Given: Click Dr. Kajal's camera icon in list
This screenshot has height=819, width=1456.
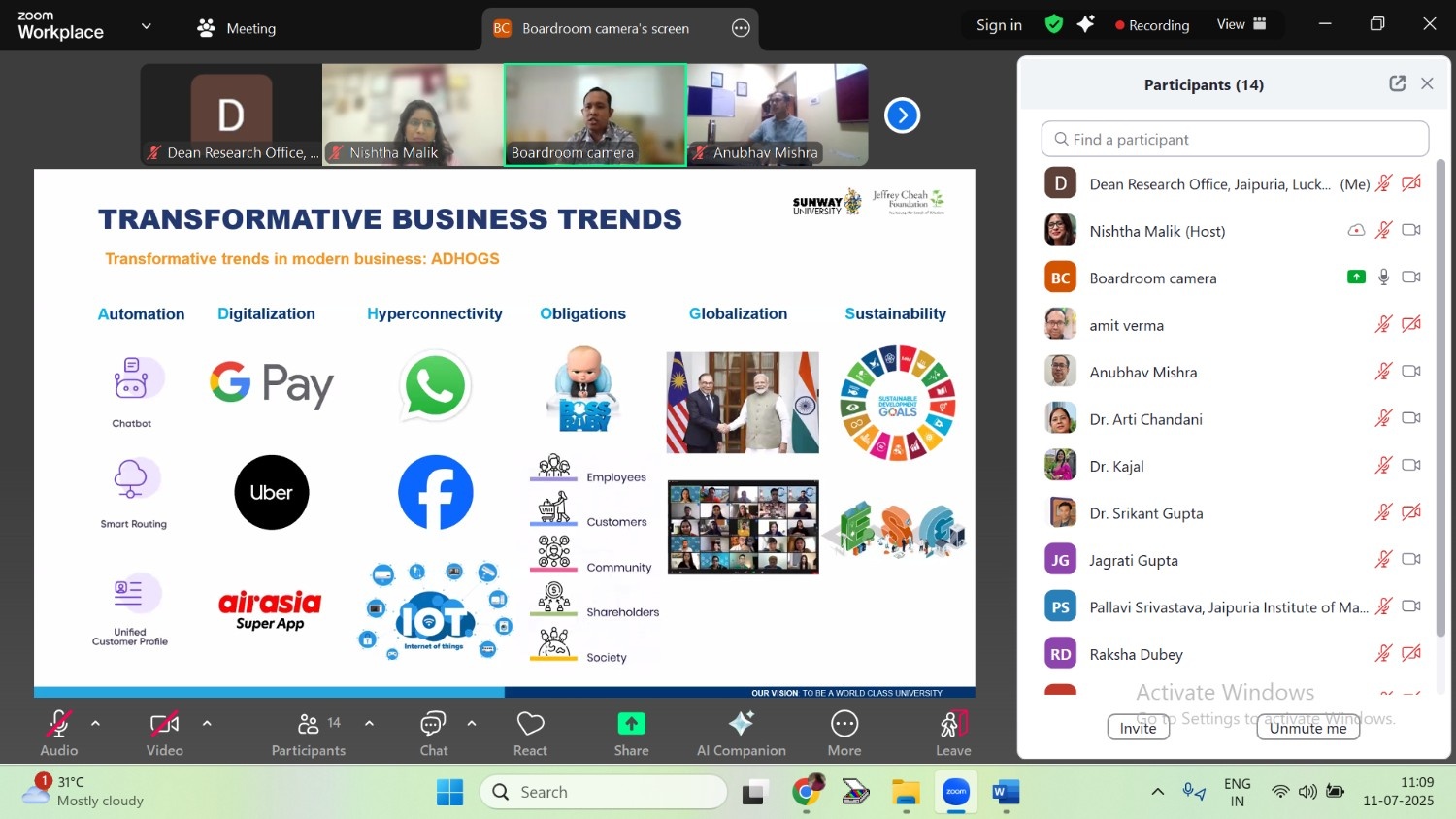Looking at the screenshot, I should click(x=1411, y=466).
